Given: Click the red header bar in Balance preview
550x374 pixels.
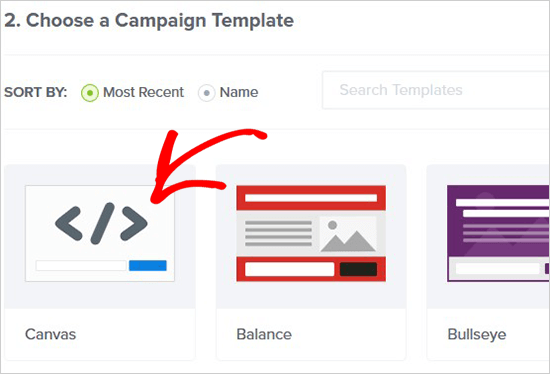Looking at the screenshot, I should click(311, 198).
